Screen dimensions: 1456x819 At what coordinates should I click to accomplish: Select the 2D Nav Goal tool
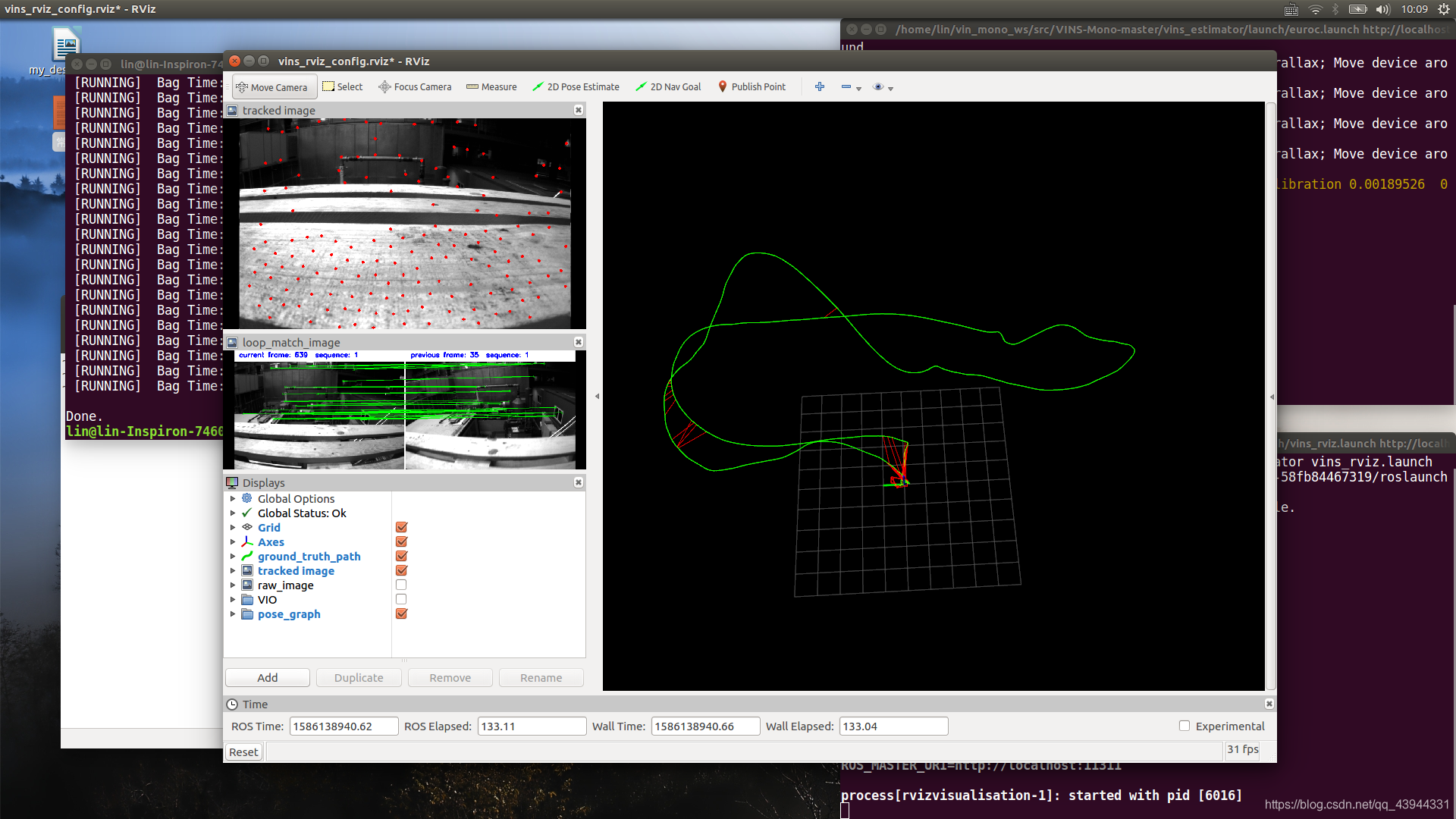[x=668, y=87]
